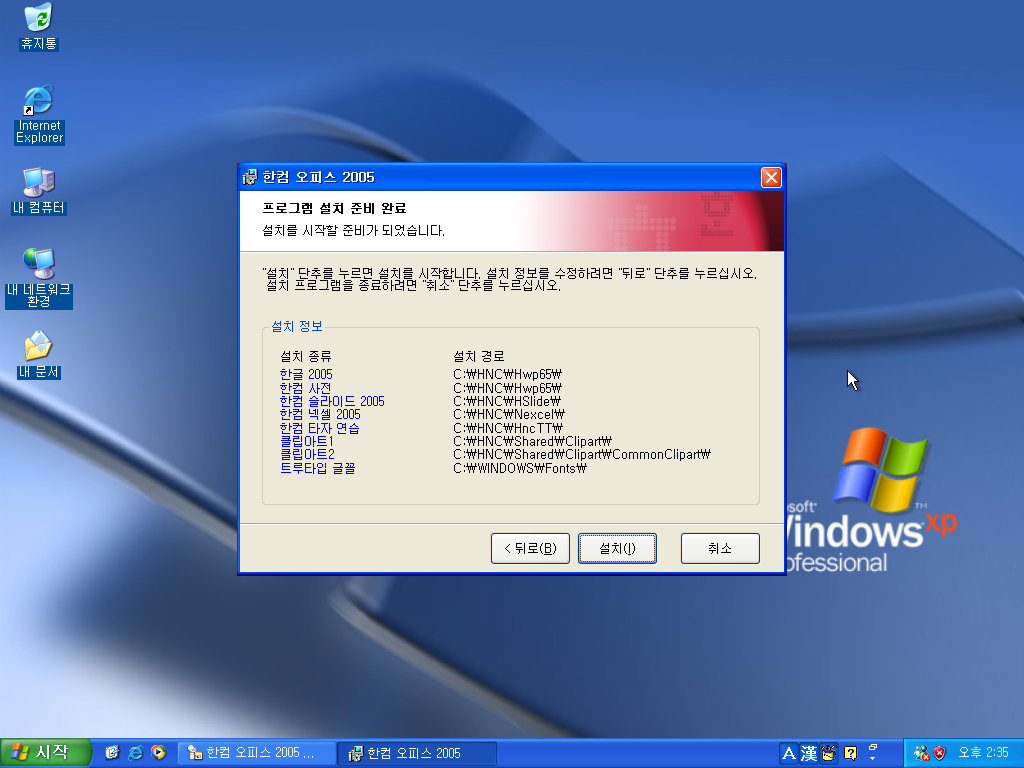Click the 설치(I) install button

617,548
